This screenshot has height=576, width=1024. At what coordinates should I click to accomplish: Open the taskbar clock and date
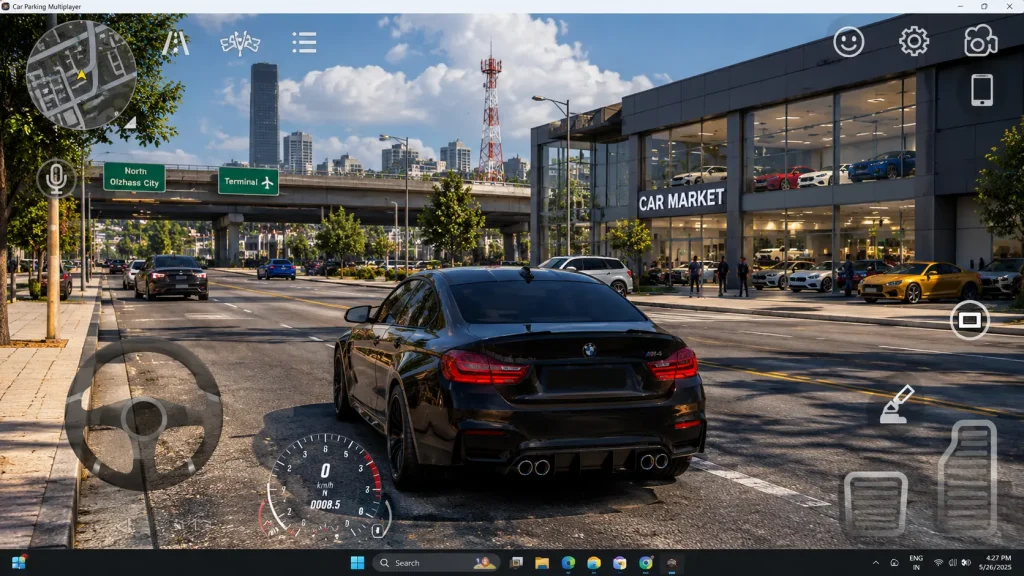coord(997,563)
